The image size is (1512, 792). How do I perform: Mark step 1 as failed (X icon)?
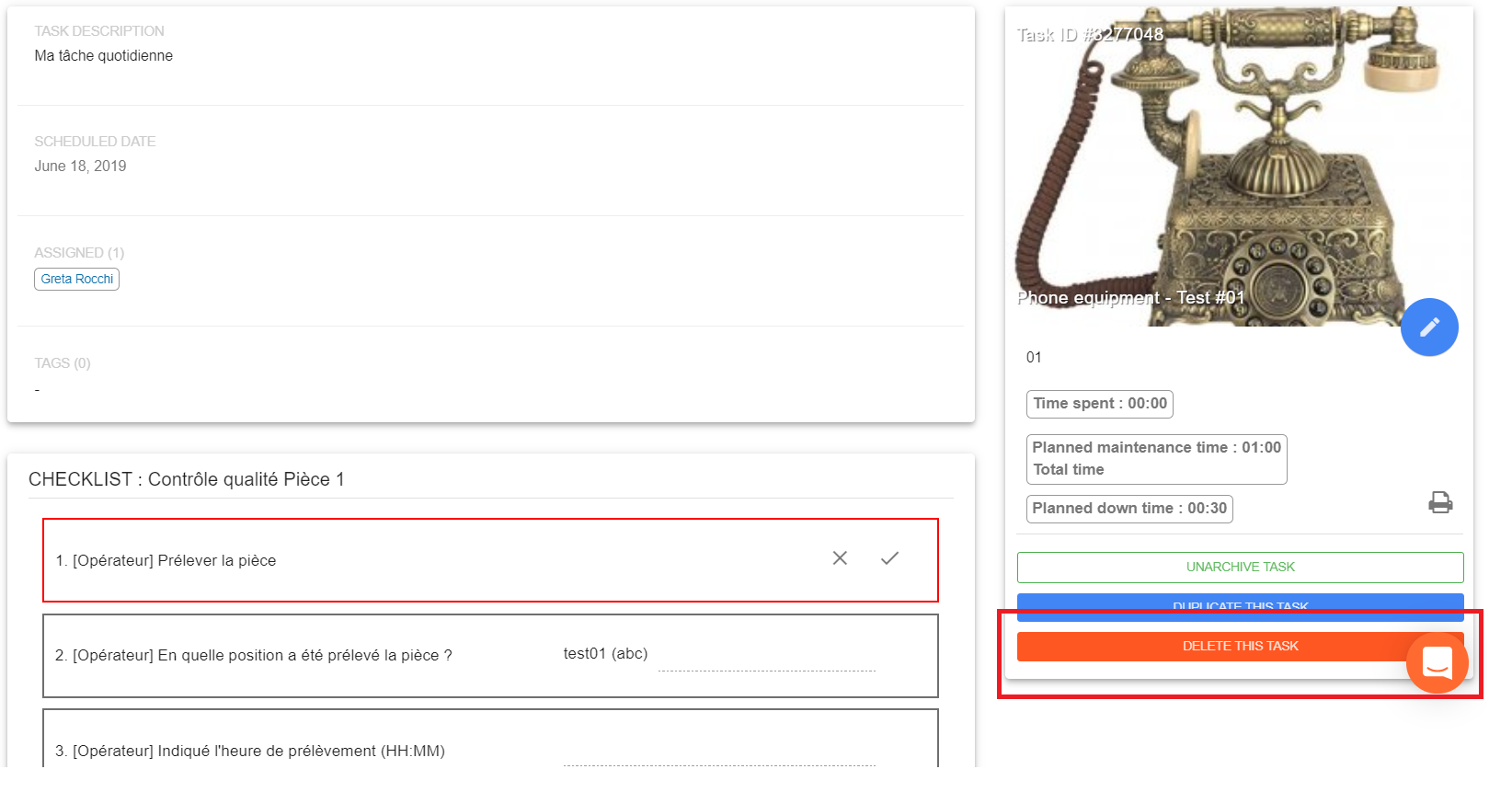click(x=840, y=558)
